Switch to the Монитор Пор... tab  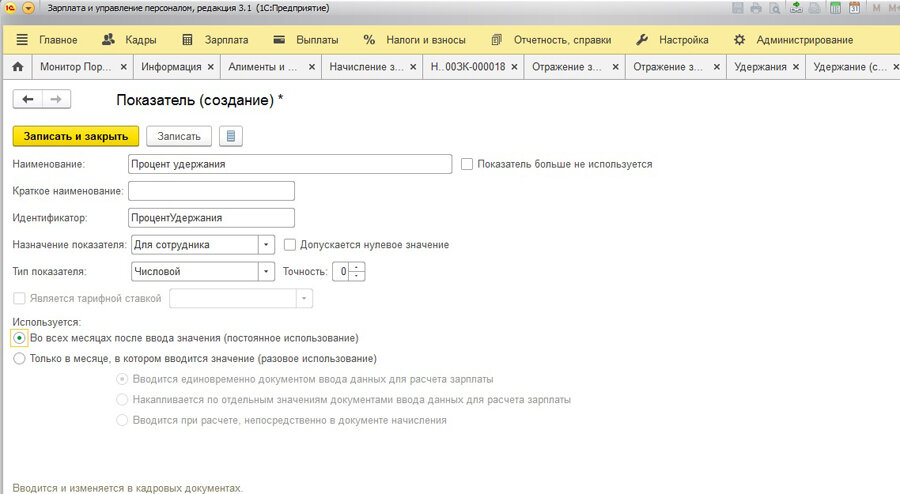click(x=76, y=67)
